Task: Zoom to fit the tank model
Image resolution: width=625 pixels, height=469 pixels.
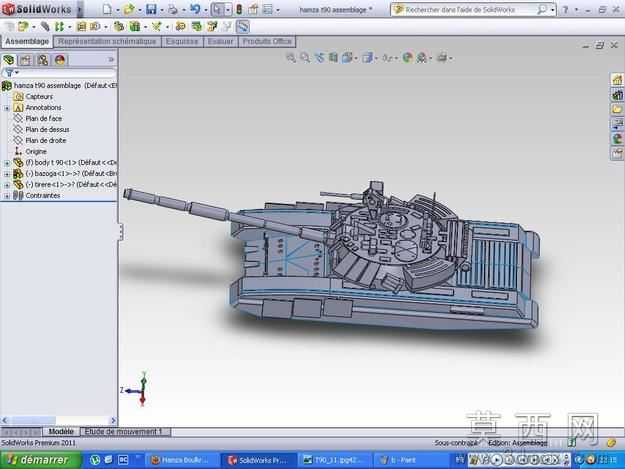Action: [291, 58]
